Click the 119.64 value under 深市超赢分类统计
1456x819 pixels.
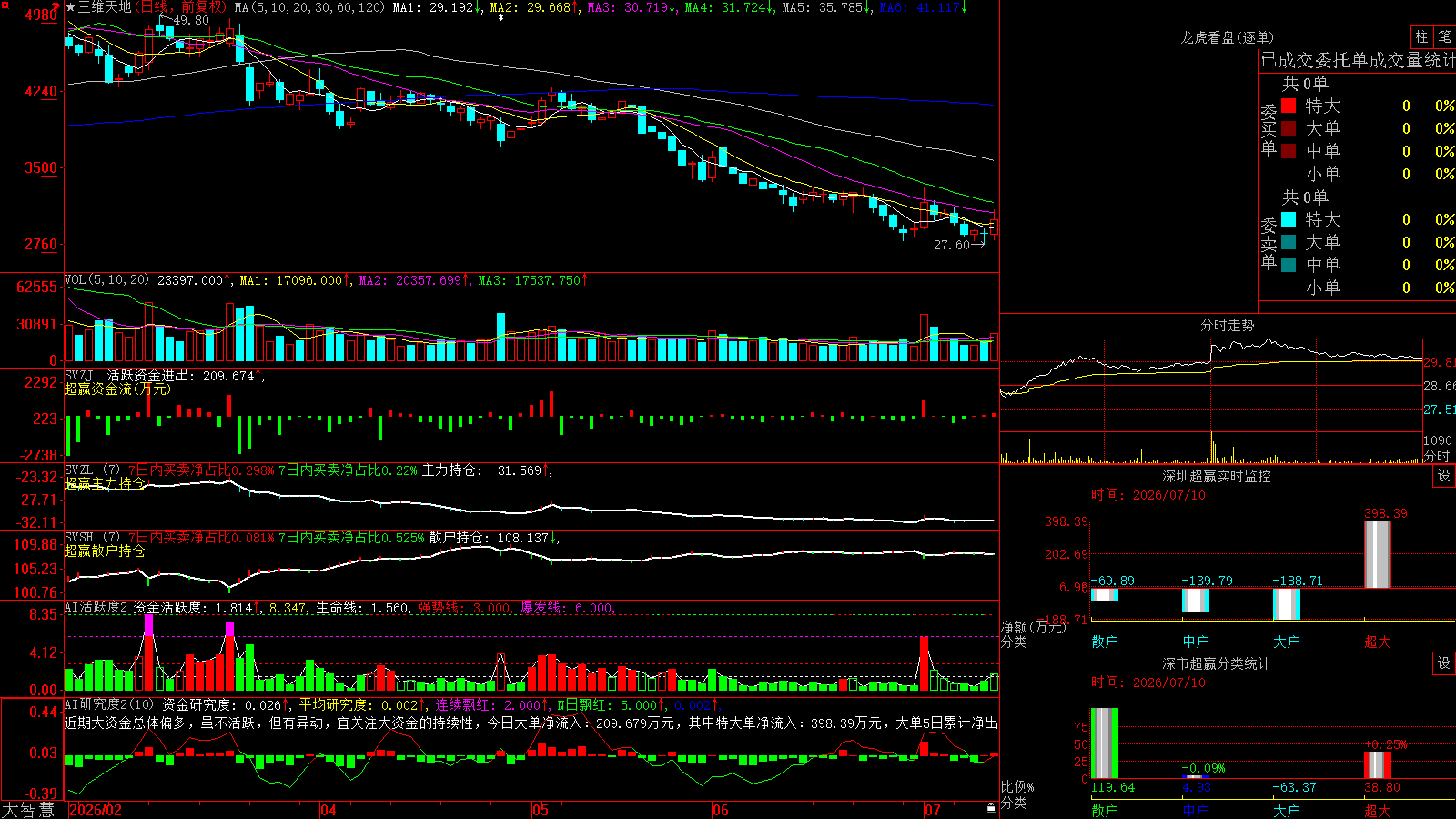tap(1113, 787)
